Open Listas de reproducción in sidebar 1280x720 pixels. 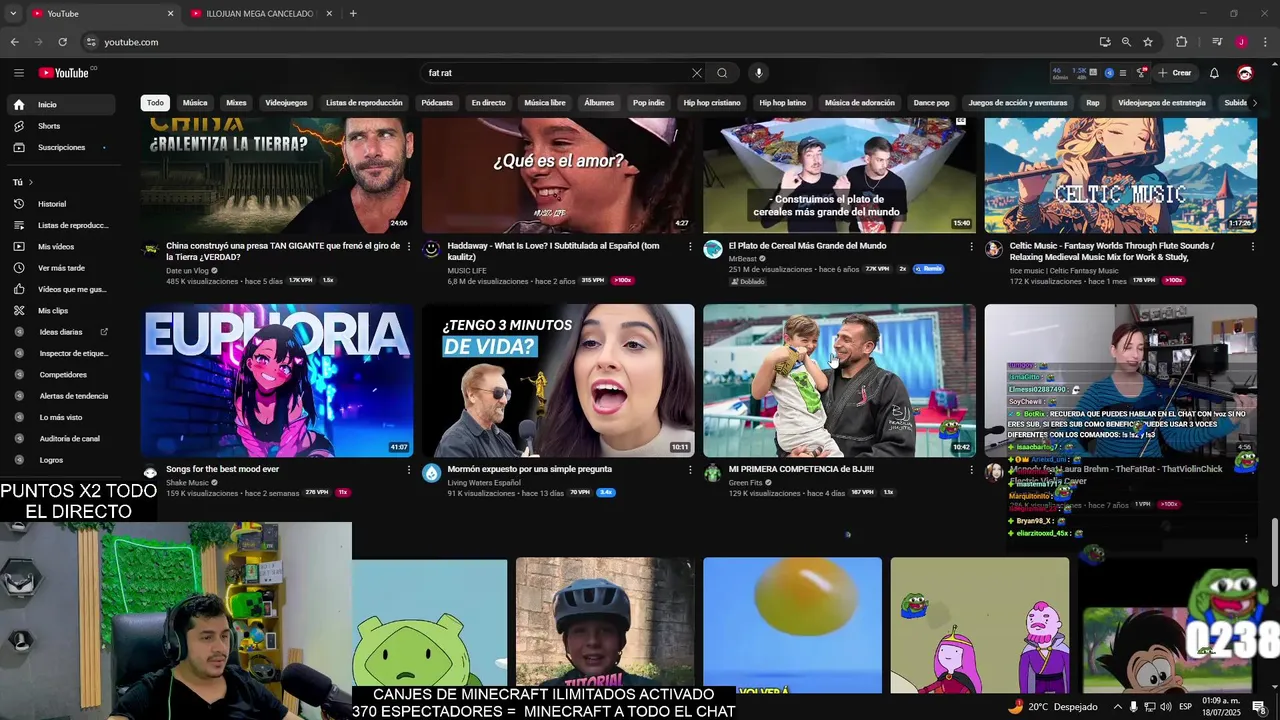click(x=63, y=225)
